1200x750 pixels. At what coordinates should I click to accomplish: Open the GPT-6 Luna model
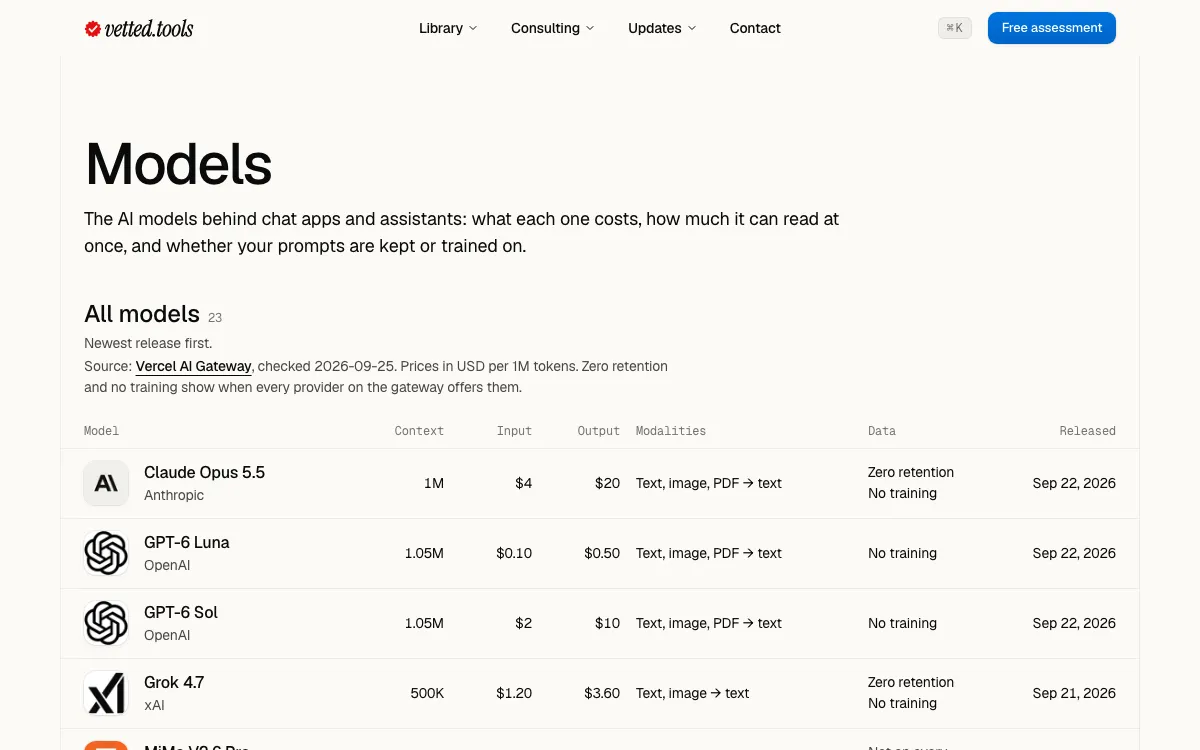click(x=187, y=542)
